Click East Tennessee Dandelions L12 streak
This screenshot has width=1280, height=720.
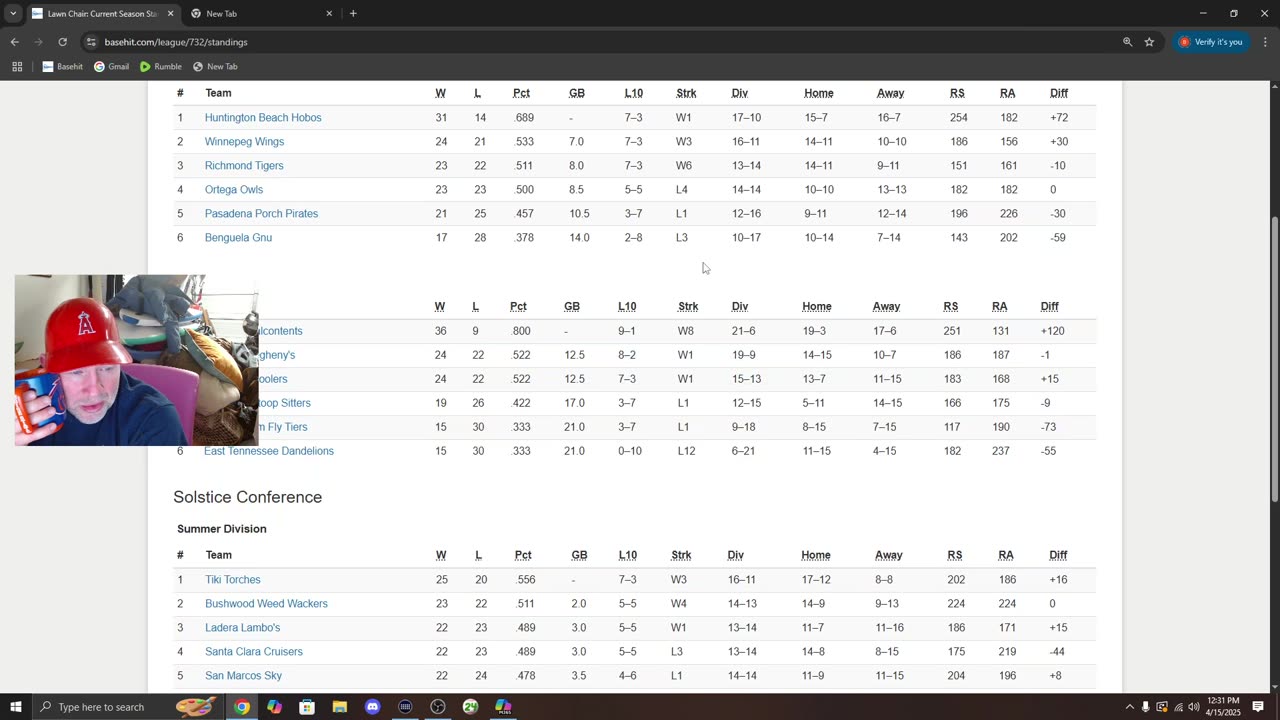coord(686,451)
